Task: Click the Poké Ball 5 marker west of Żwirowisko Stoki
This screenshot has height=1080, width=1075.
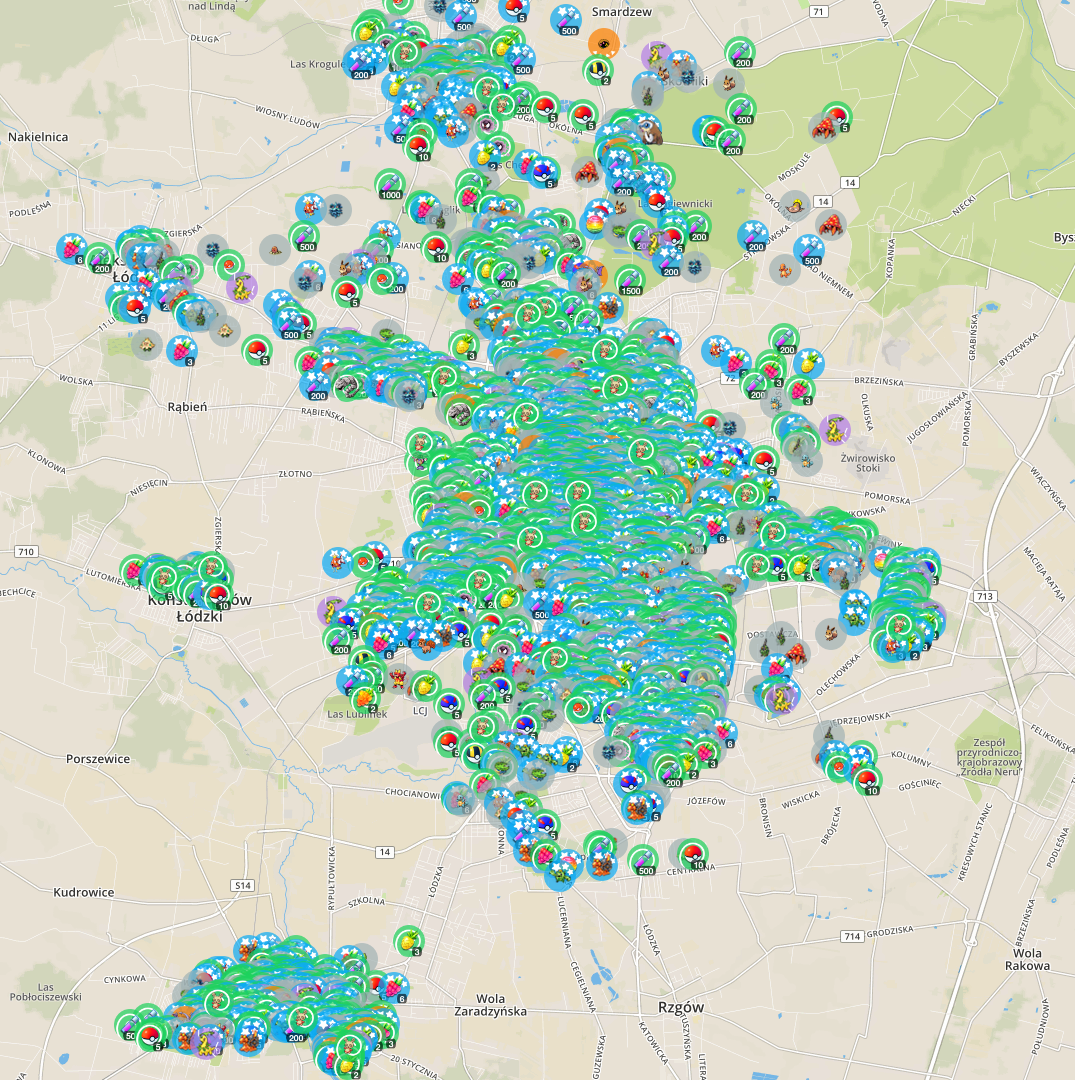Action: [762, 461]
